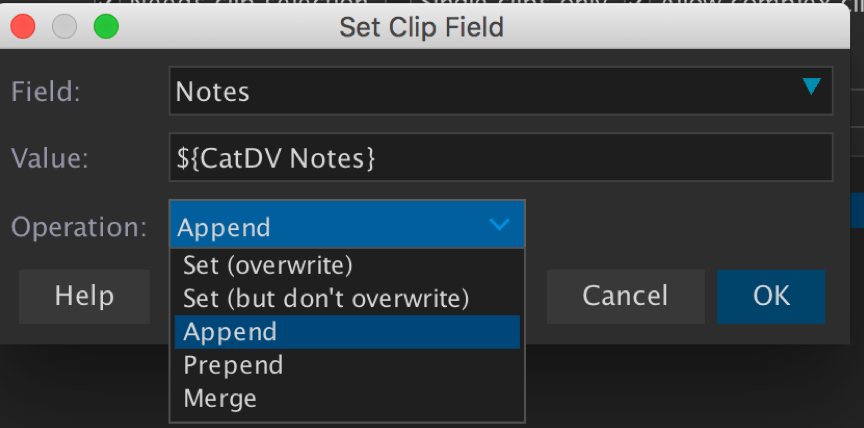This screenshot has width=864, height=428.
Task: Select the "Set (overwrite)" option
Action: point(268,265)
